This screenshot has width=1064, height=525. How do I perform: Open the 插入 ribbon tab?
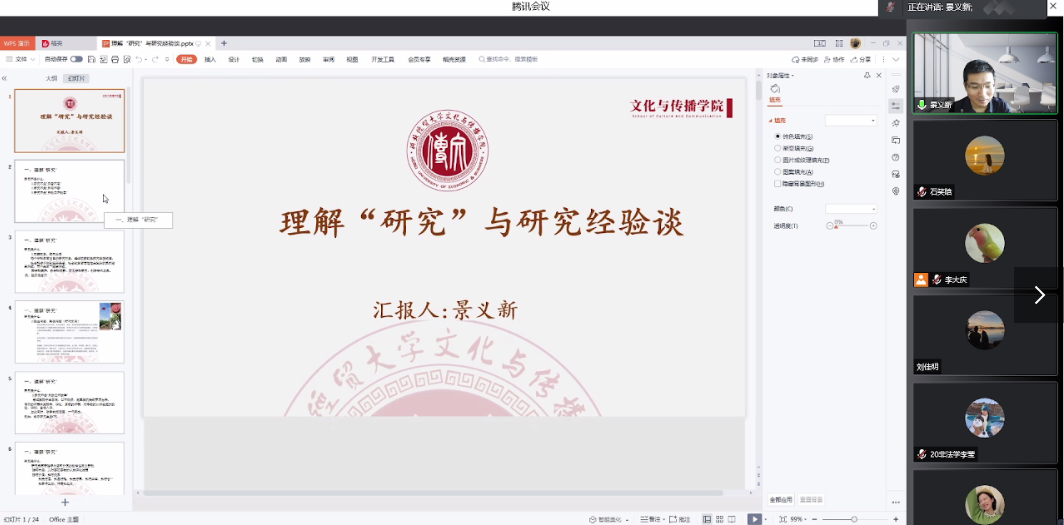coord(210,59)
